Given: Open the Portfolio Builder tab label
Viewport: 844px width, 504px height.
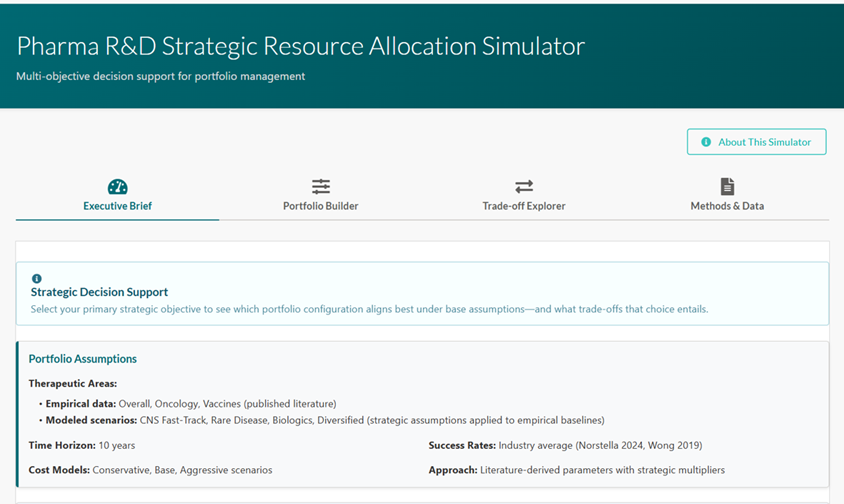Looking at the screenshot, I should pos(320,206).
